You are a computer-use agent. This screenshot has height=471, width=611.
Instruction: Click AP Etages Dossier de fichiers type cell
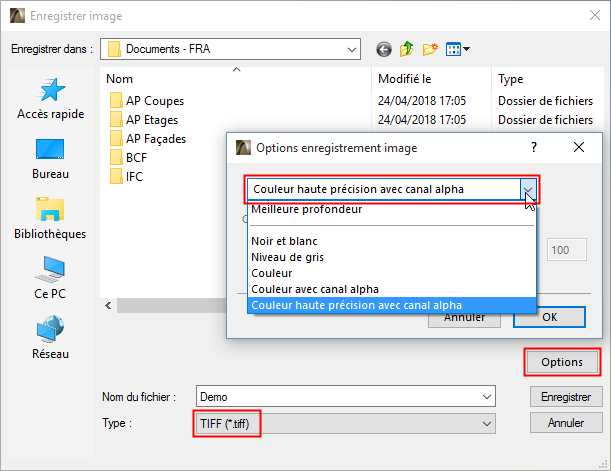coord(546,120)
